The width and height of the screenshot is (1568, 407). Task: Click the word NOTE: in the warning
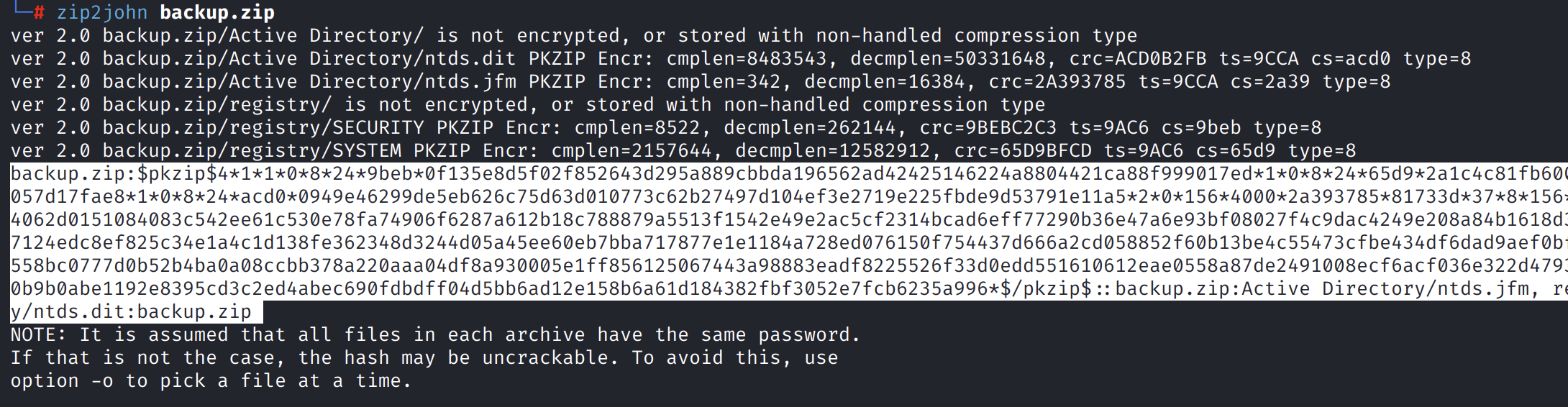39,334
